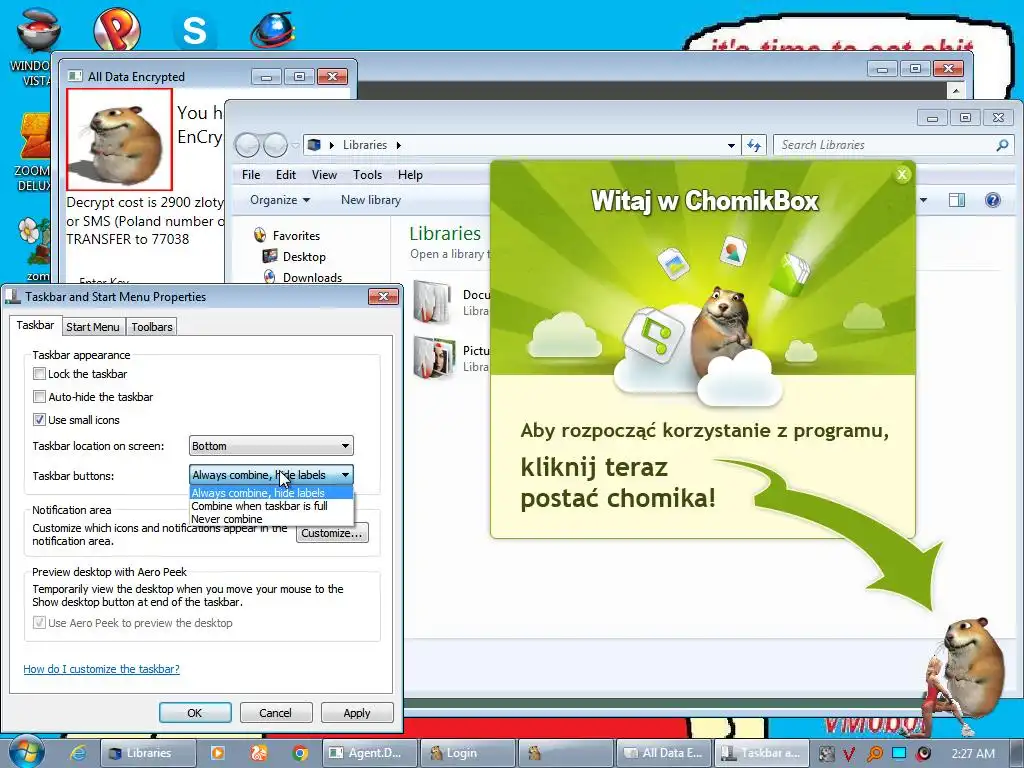The width and height of the screenshot is (1024, 768).
Task: Open Taskbar location on screen dropdown
Action: click(271, 446)
